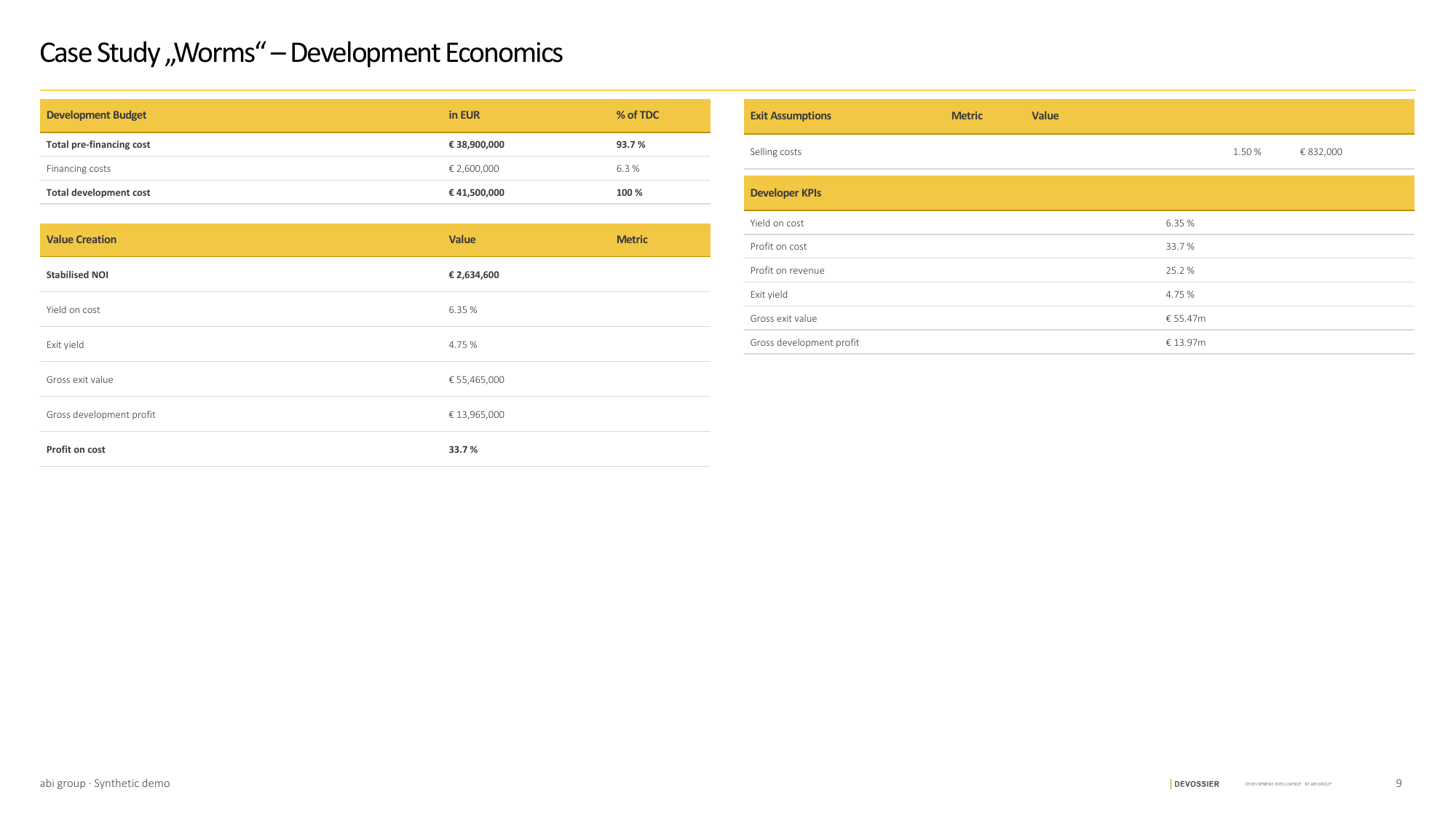Click the value '€ 13,965,000'

pyautogui.click(x=476, y=415)
